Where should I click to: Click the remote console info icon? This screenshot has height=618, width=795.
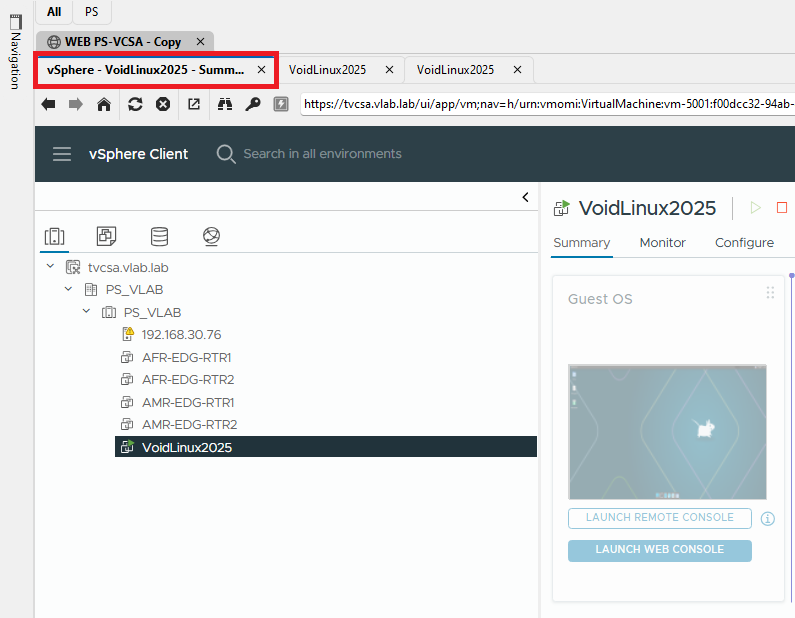click(x=768, y=519)
